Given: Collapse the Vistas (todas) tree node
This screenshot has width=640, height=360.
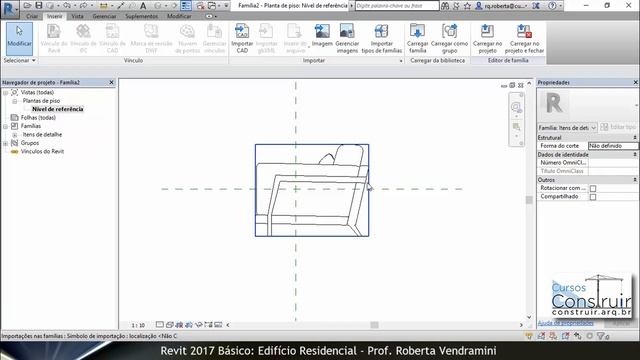Looking at the screenshot, I should tap(6, 93).
